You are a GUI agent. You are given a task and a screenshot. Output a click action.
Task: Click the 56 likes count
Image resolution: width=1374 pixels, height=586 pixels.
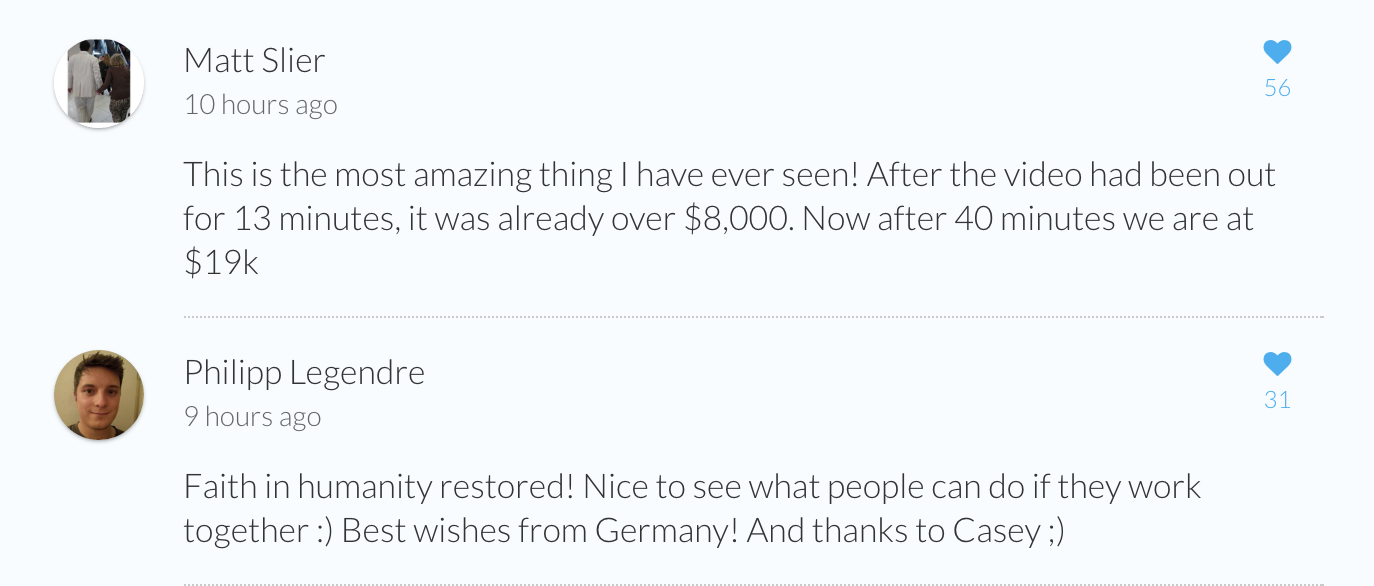click(1277, 88)
